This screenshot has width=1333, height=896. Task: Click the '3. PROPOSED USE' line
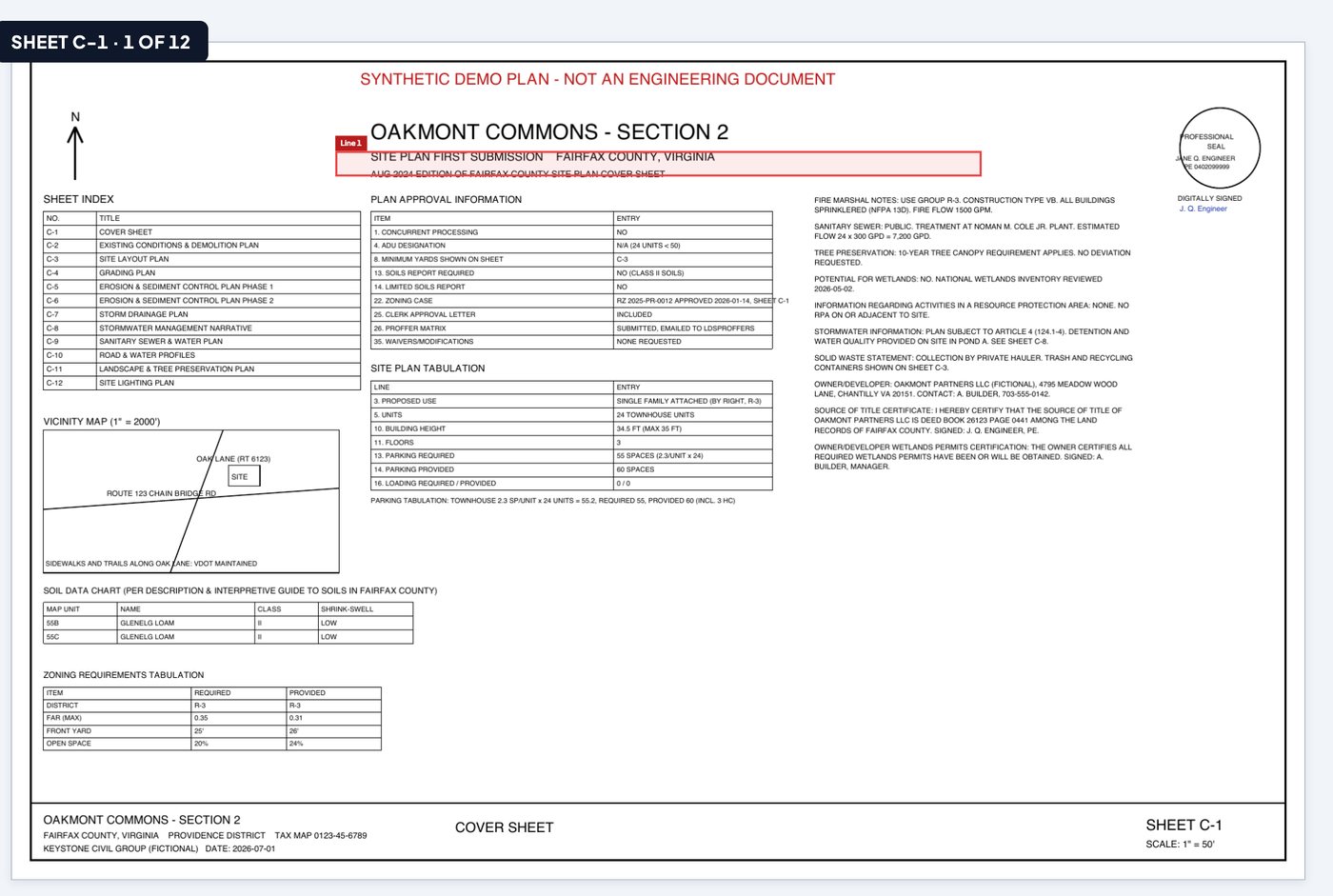click(405, 401)
